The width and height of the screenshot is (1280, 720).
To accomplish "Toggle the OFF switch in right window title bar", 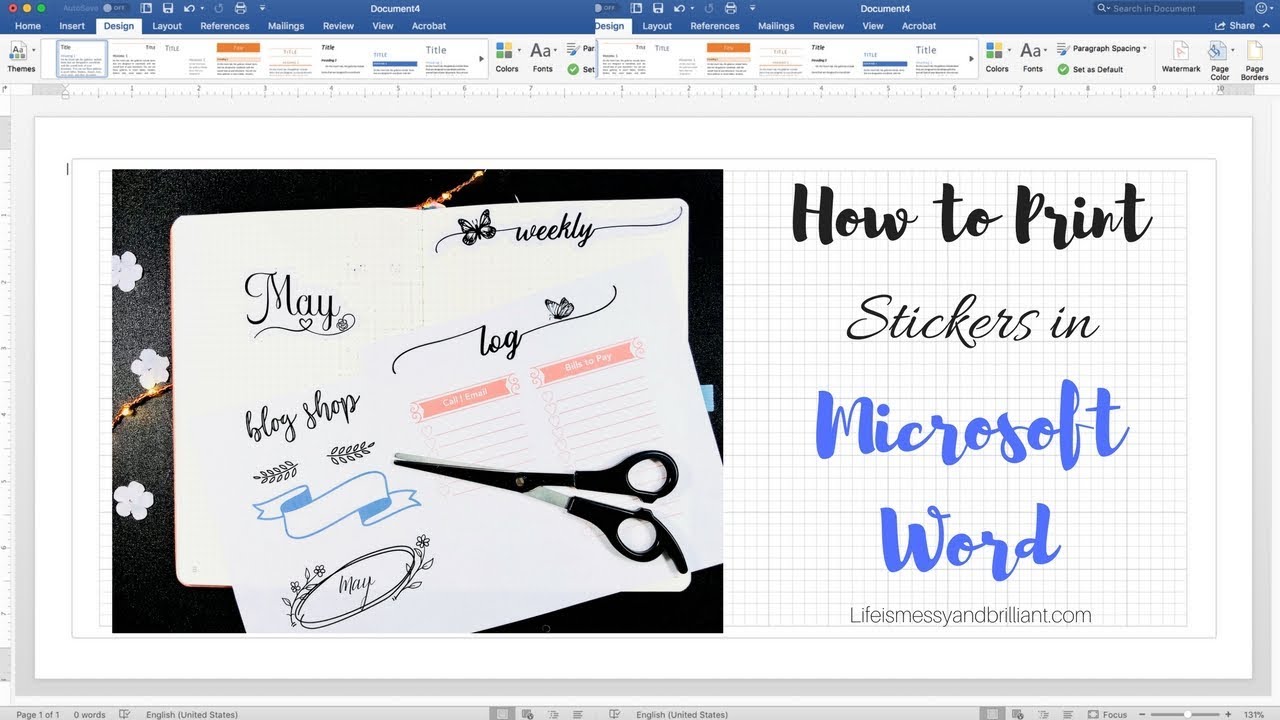I will tap(606, 8).
